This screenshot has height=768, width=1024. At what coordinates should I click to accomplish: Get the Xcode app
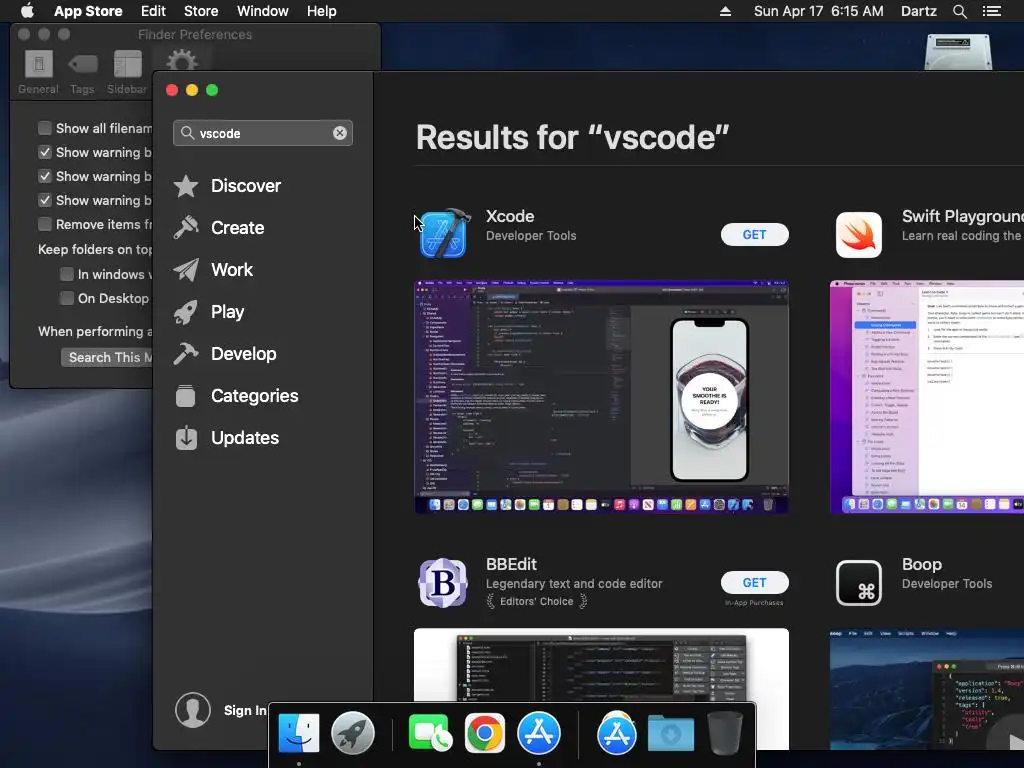coord(754,234)
